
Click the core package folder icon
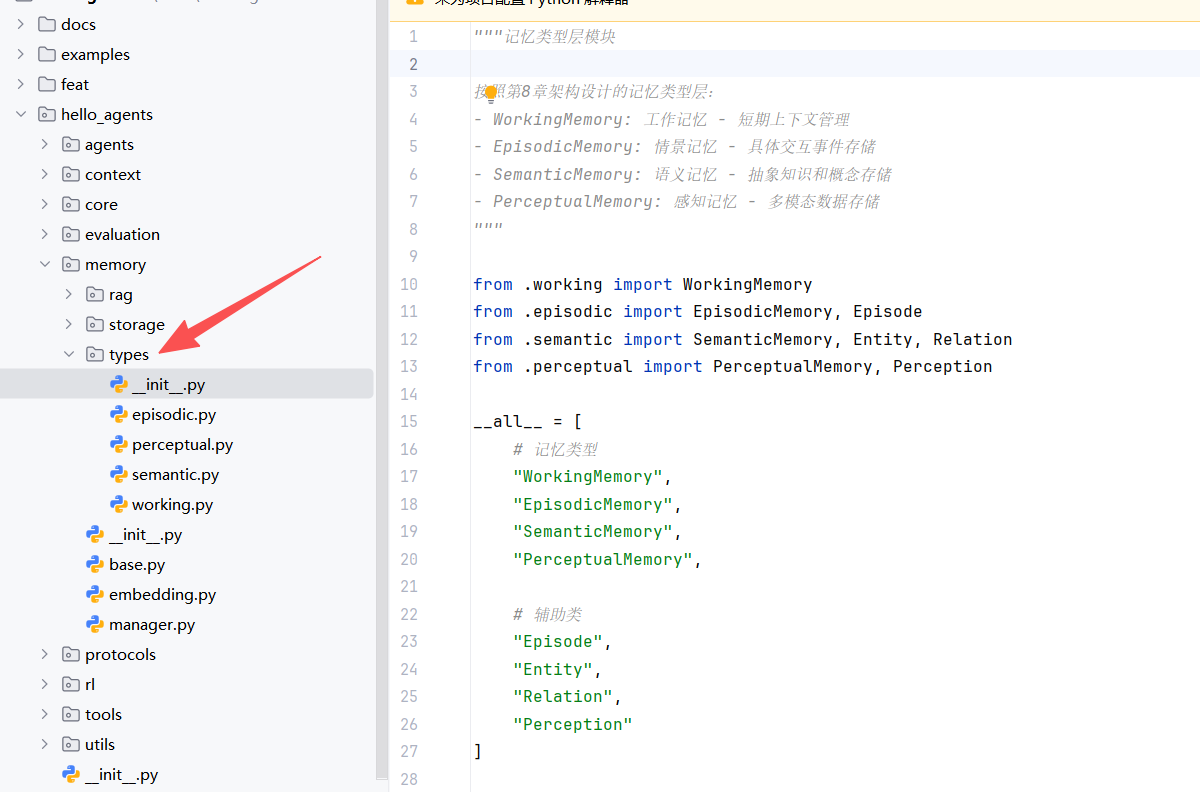[71, 204]
